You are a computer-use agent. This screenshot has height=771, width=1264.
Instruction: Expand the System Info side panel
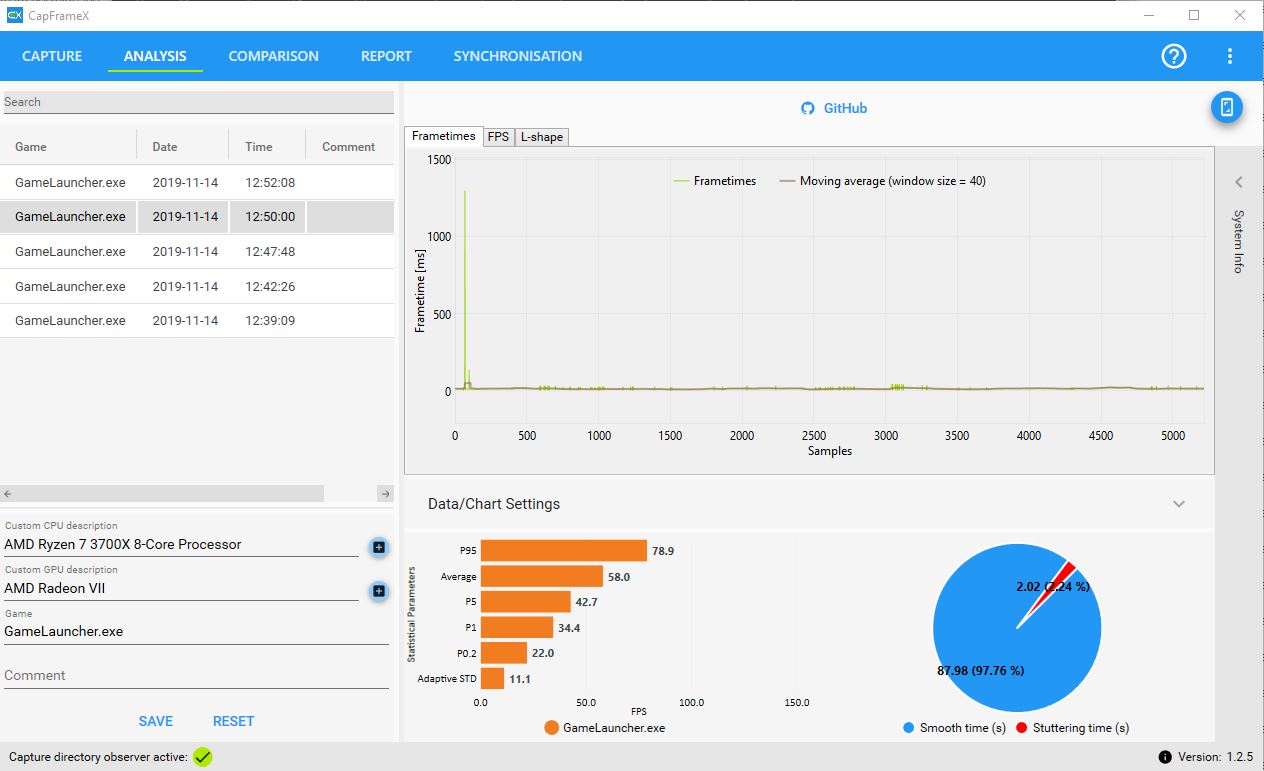pos(1239,182)
